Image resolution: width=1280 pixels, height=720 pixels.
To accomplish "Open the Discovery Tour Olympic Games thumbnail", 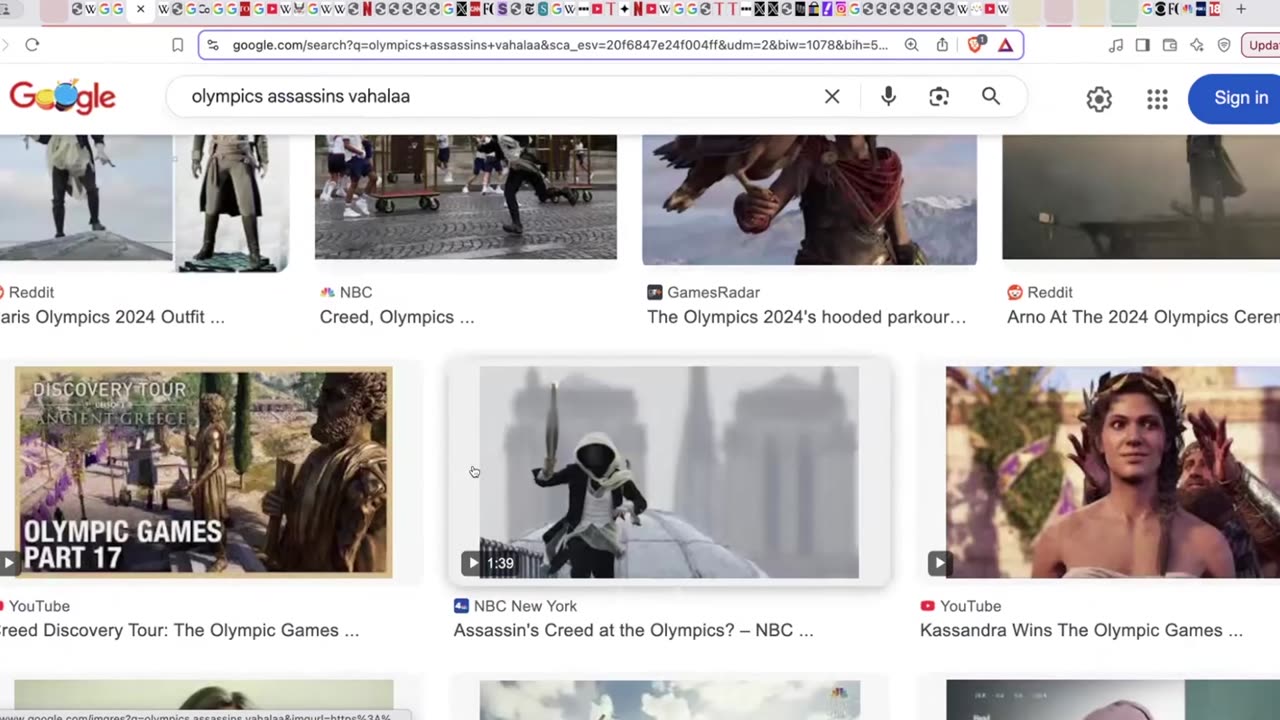I will [x=203, y=472].
